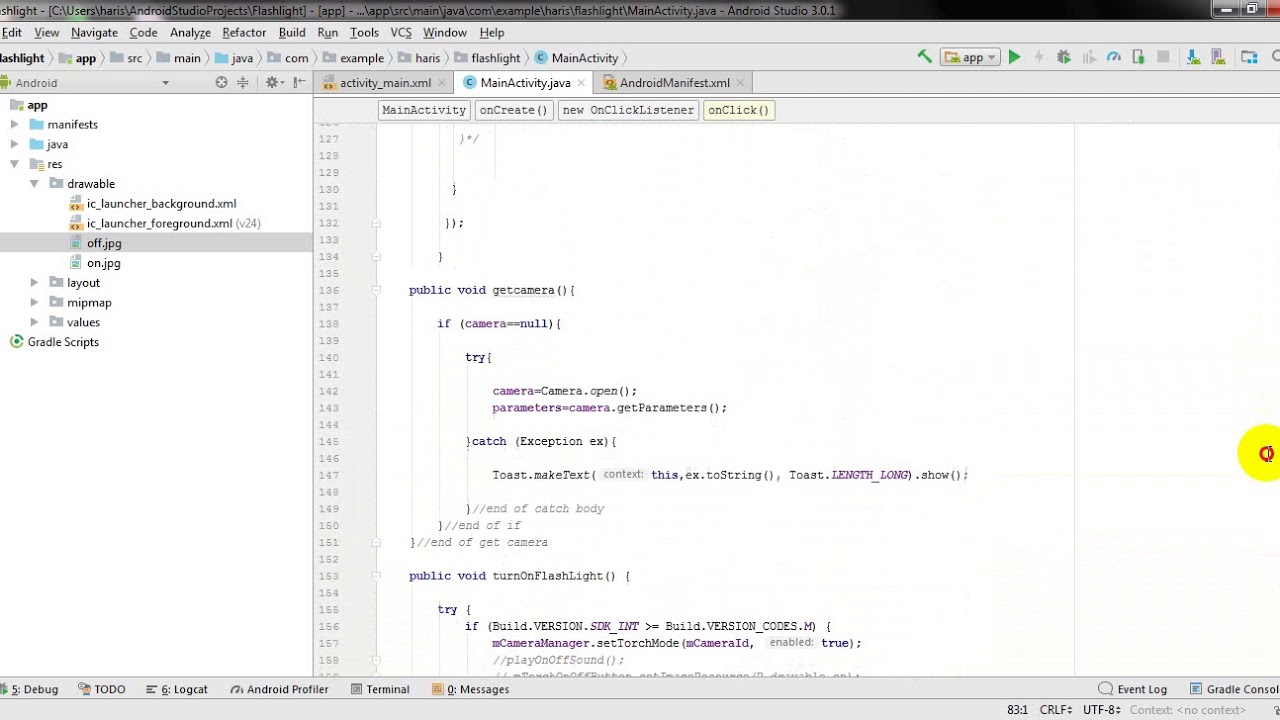This screenshot has width=1280, height=720.
Task: Collapse the drawable folder
Action: tap(34, 184)
